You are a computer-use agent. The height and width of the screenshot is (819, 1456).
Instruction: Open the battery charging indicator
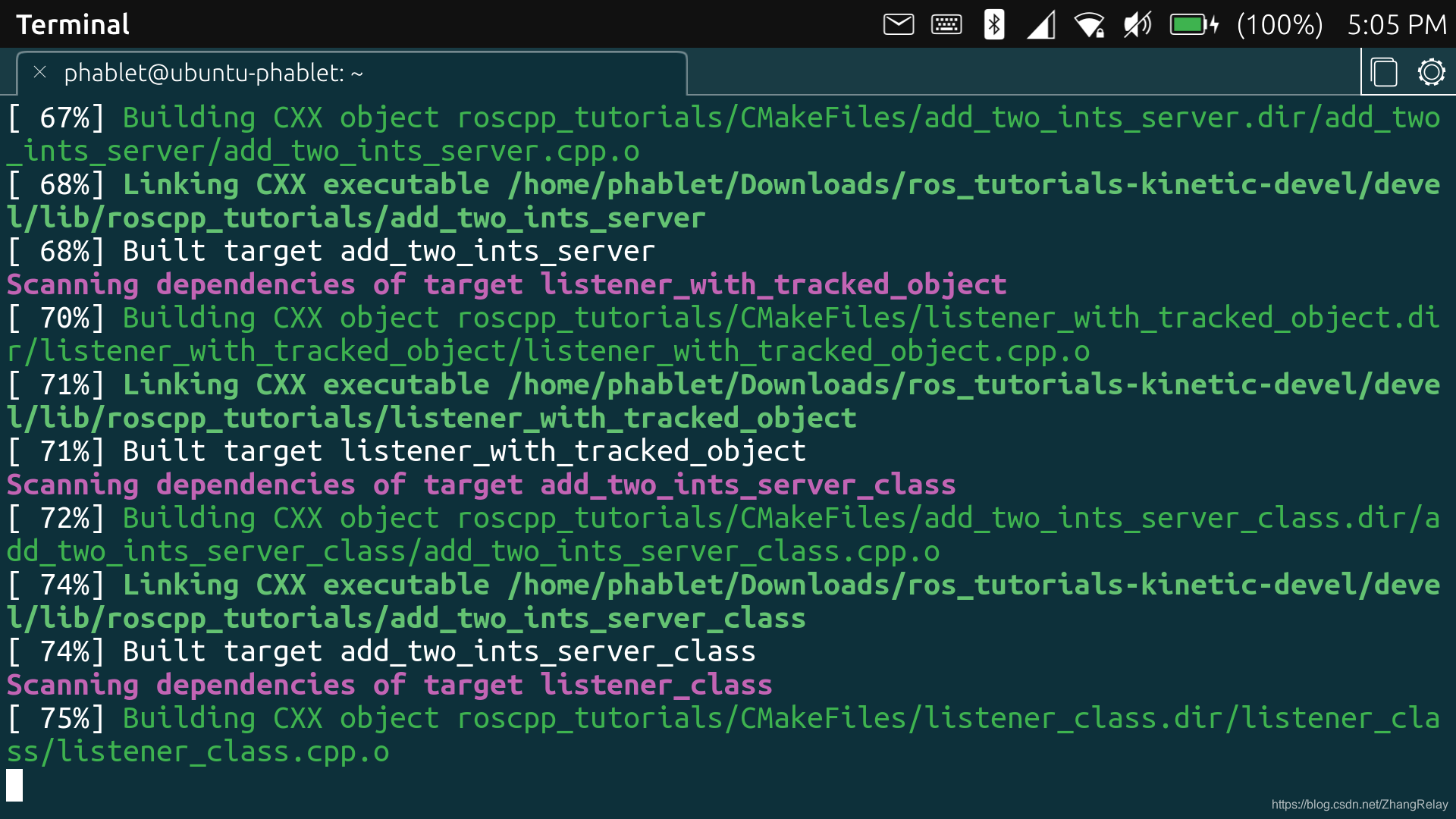[1193, 24]
